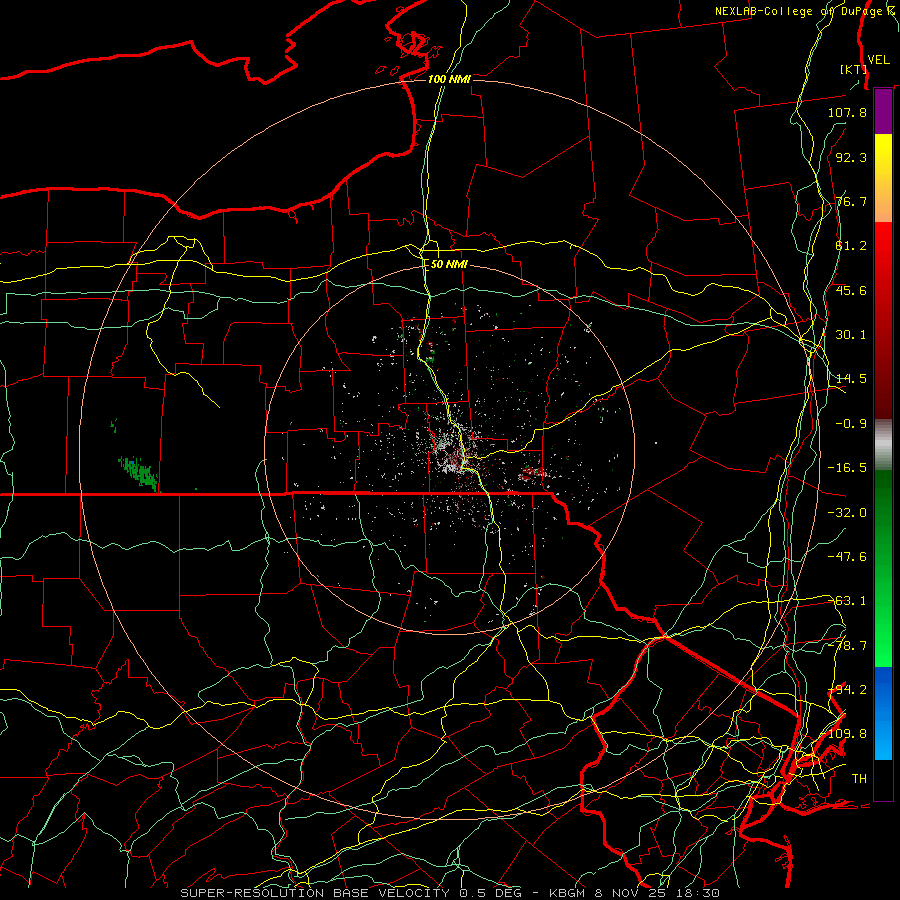
Task: Click the -94.2 velocity scale value
Action: pos(847,690)
